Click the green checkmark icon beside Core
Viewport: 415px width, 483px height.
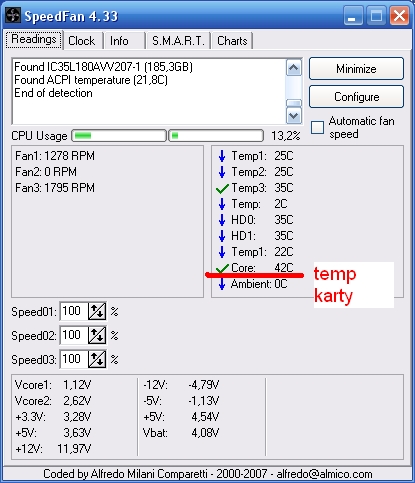point(222,268)
